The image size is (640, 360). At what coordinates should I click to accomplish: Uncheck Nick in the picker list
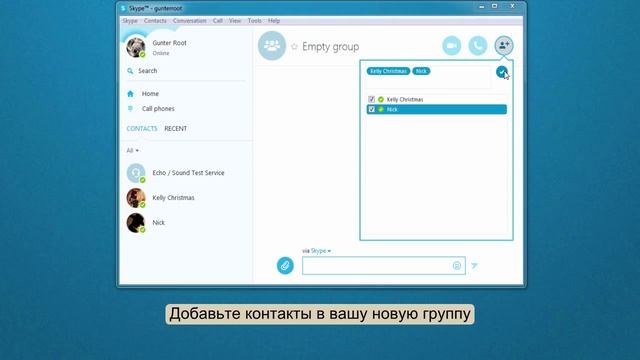[x=371, y=109]
